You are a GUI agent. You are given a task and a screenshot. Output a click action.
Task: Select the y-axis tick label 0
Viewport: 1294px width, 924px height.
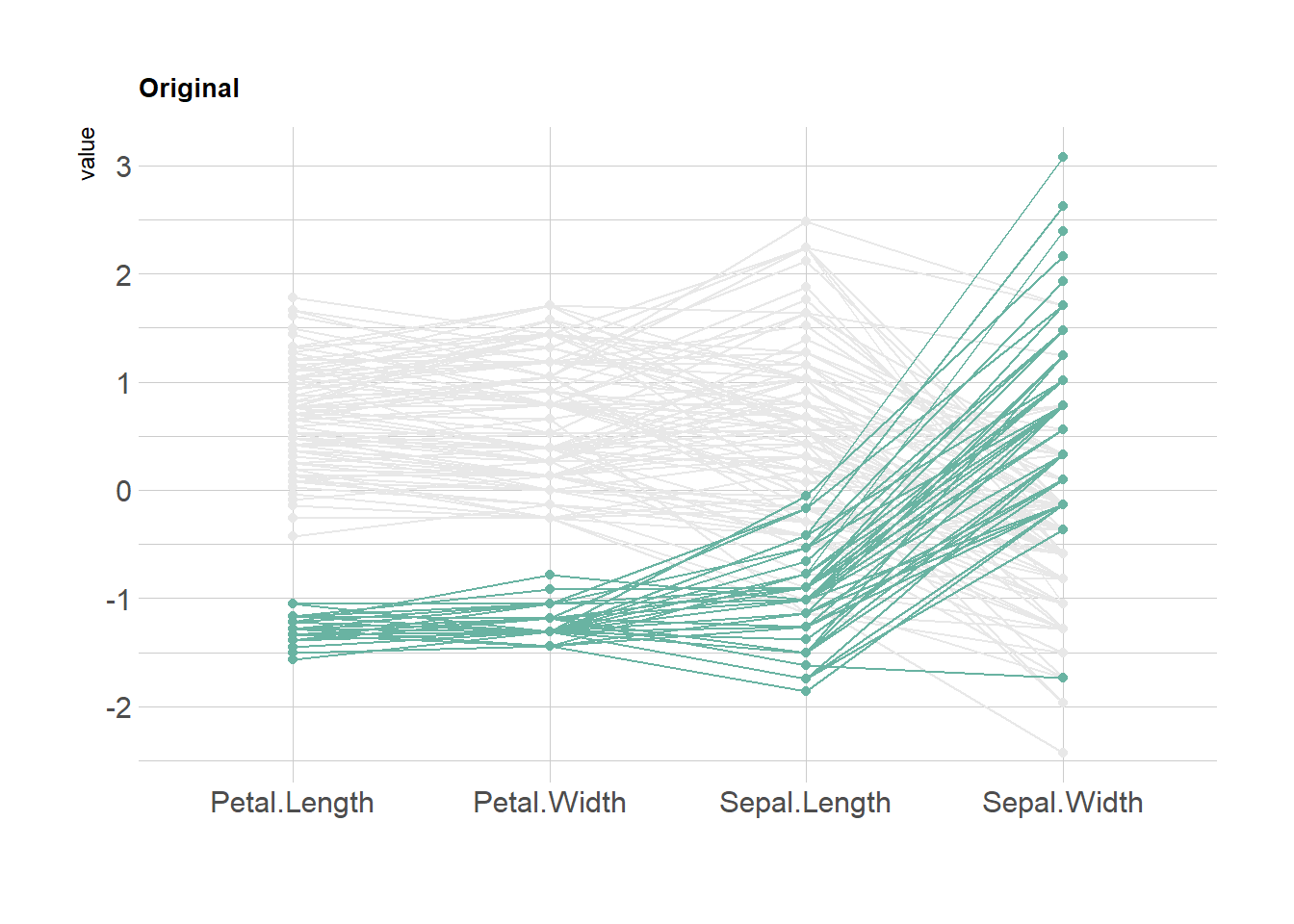pyautogui.click(x=123, y=491)
